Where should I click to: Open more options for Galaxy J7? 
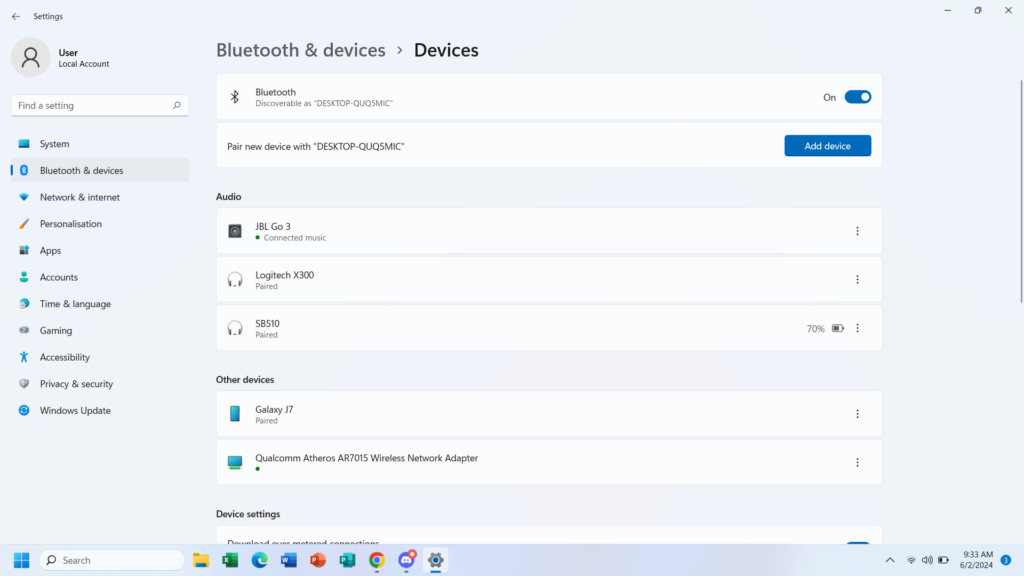pos(857,414)
